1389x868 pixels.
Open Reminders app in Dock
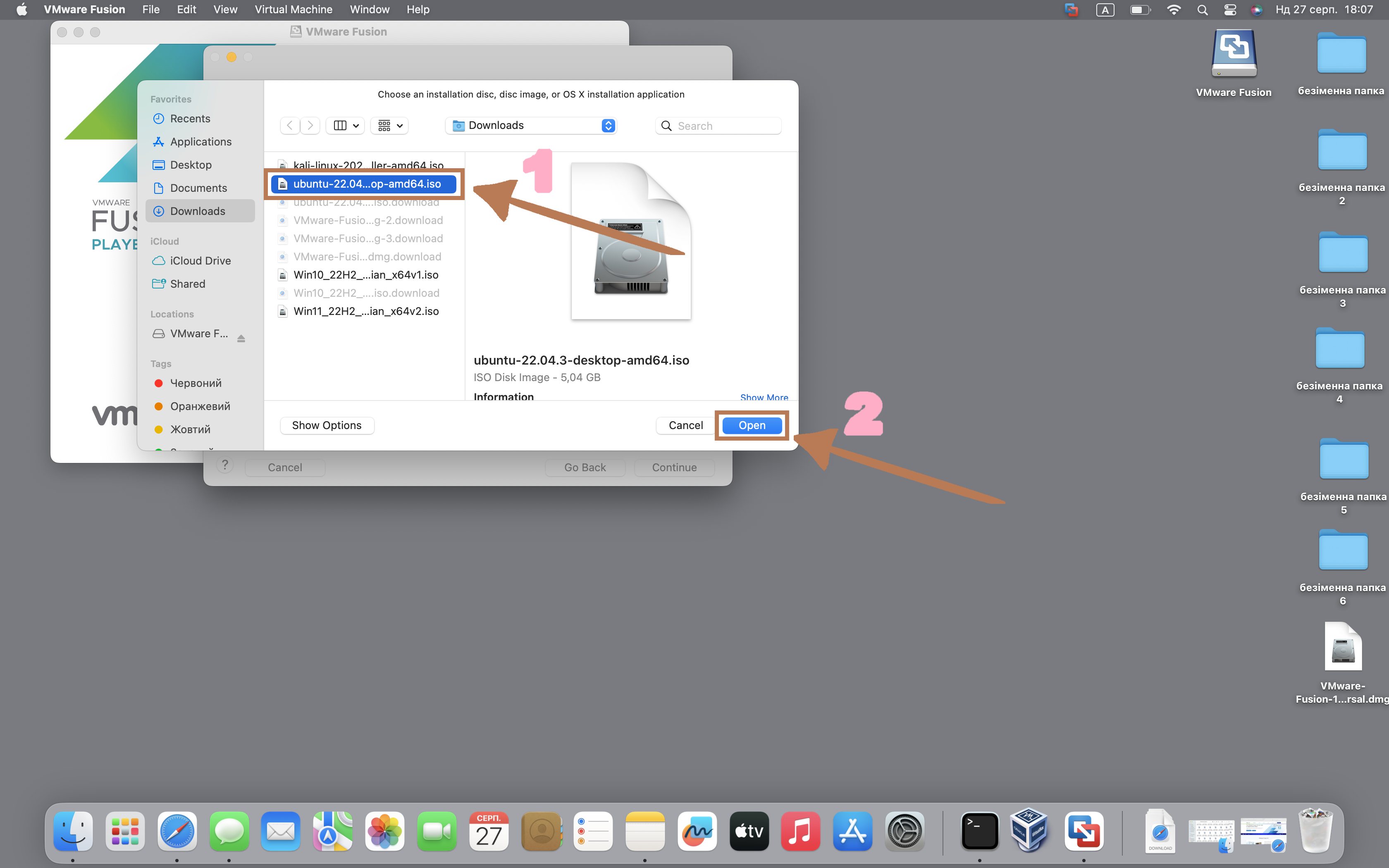[x=593, y=831]
